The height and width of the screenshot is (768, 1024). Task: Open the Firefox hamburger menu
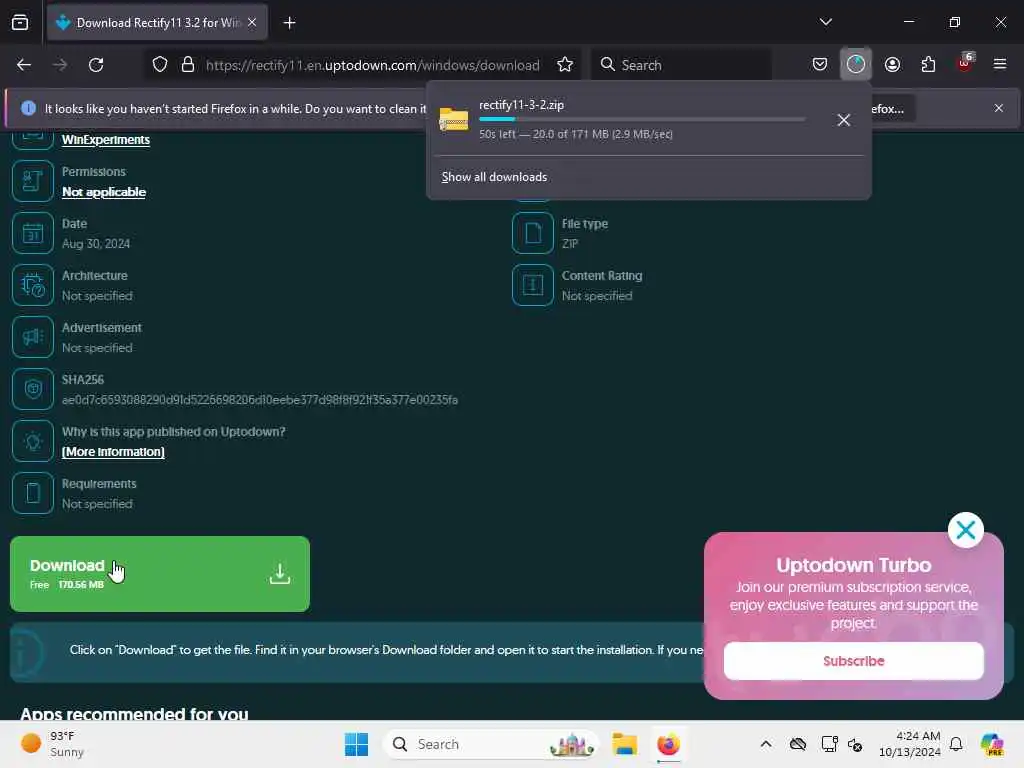tap(1000, 64)
